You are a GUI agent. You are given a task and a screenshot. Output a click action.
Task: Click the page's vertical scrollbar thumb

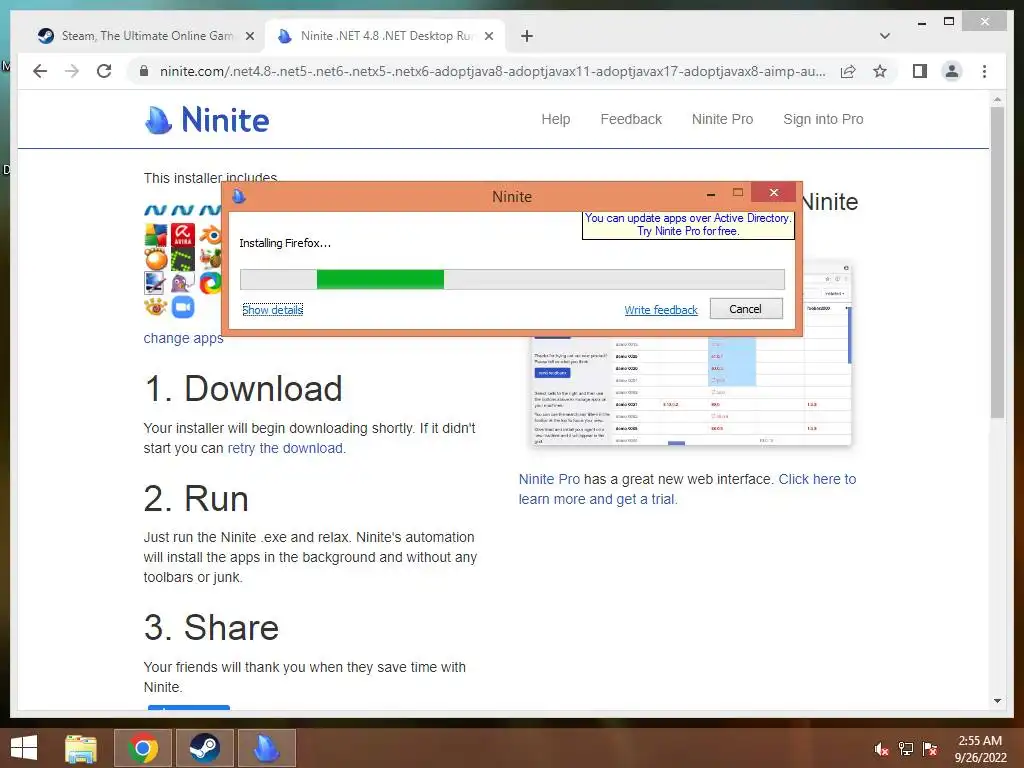[x=997, y=262]
